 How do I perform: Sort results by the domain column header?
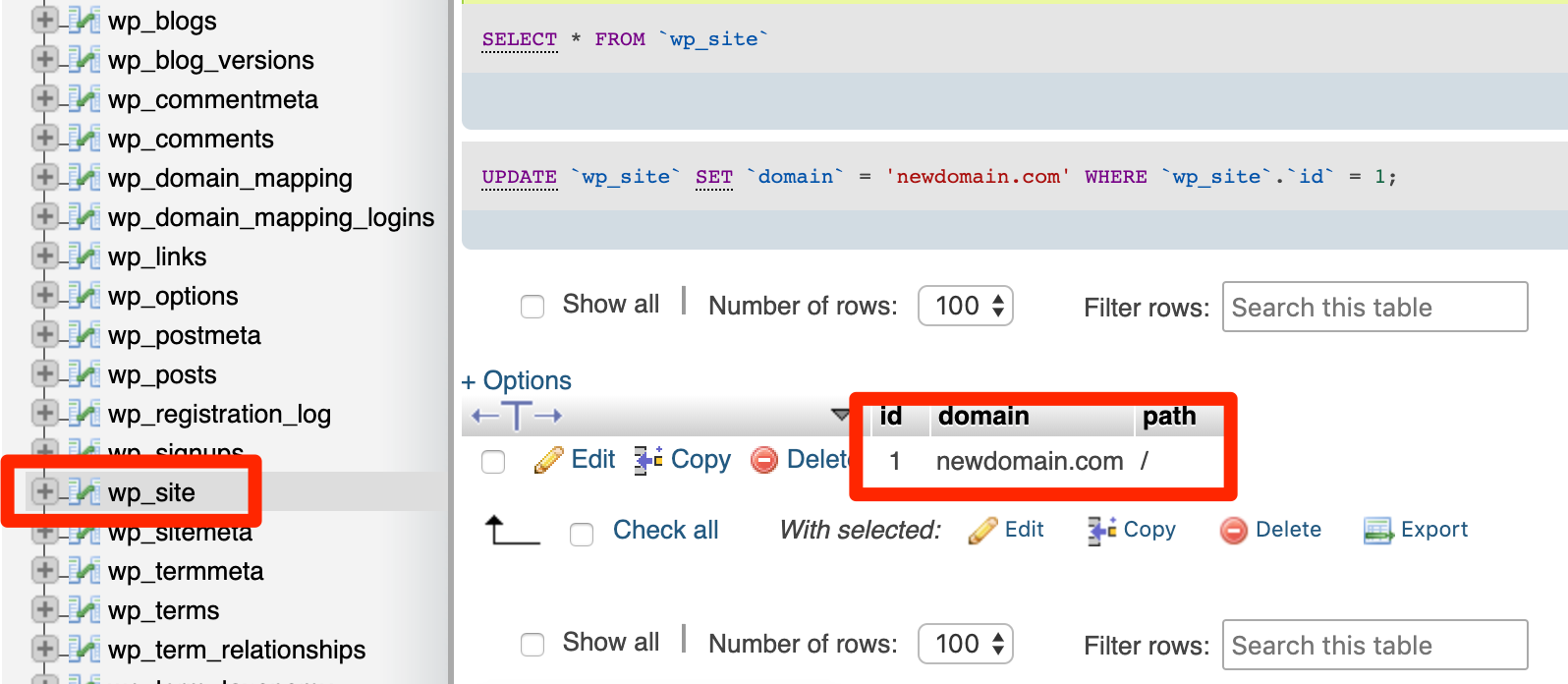click(x=982, y=417)
